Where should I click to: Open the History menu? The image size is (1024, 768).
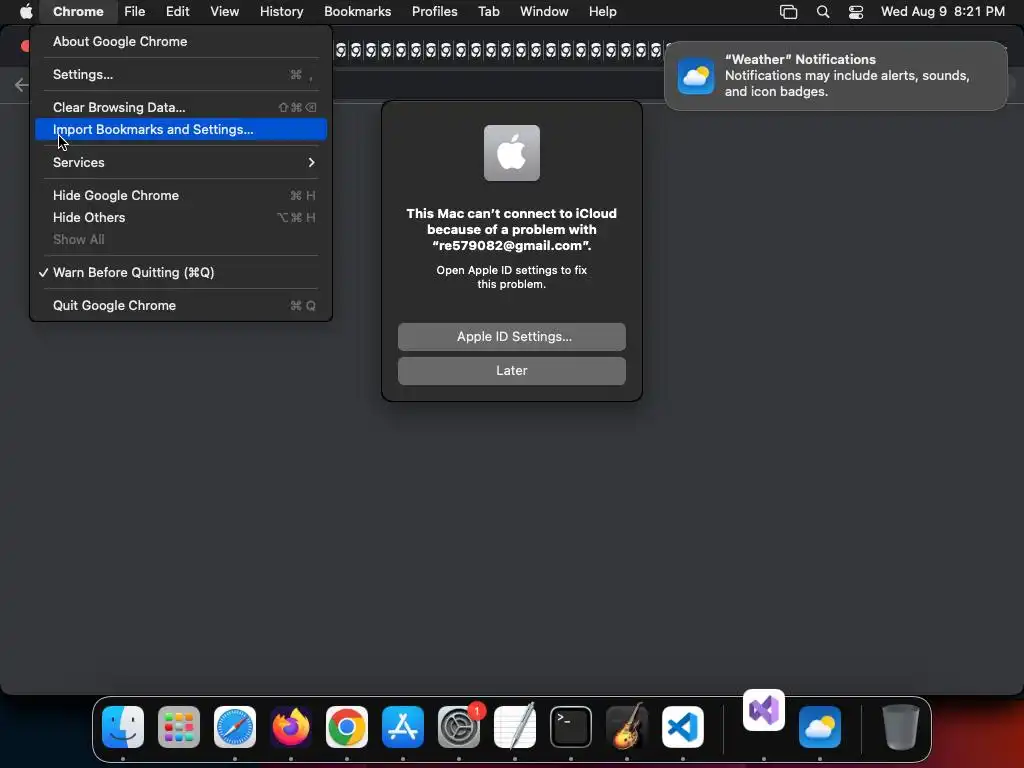pyautogui.click(x=281, y=11)
